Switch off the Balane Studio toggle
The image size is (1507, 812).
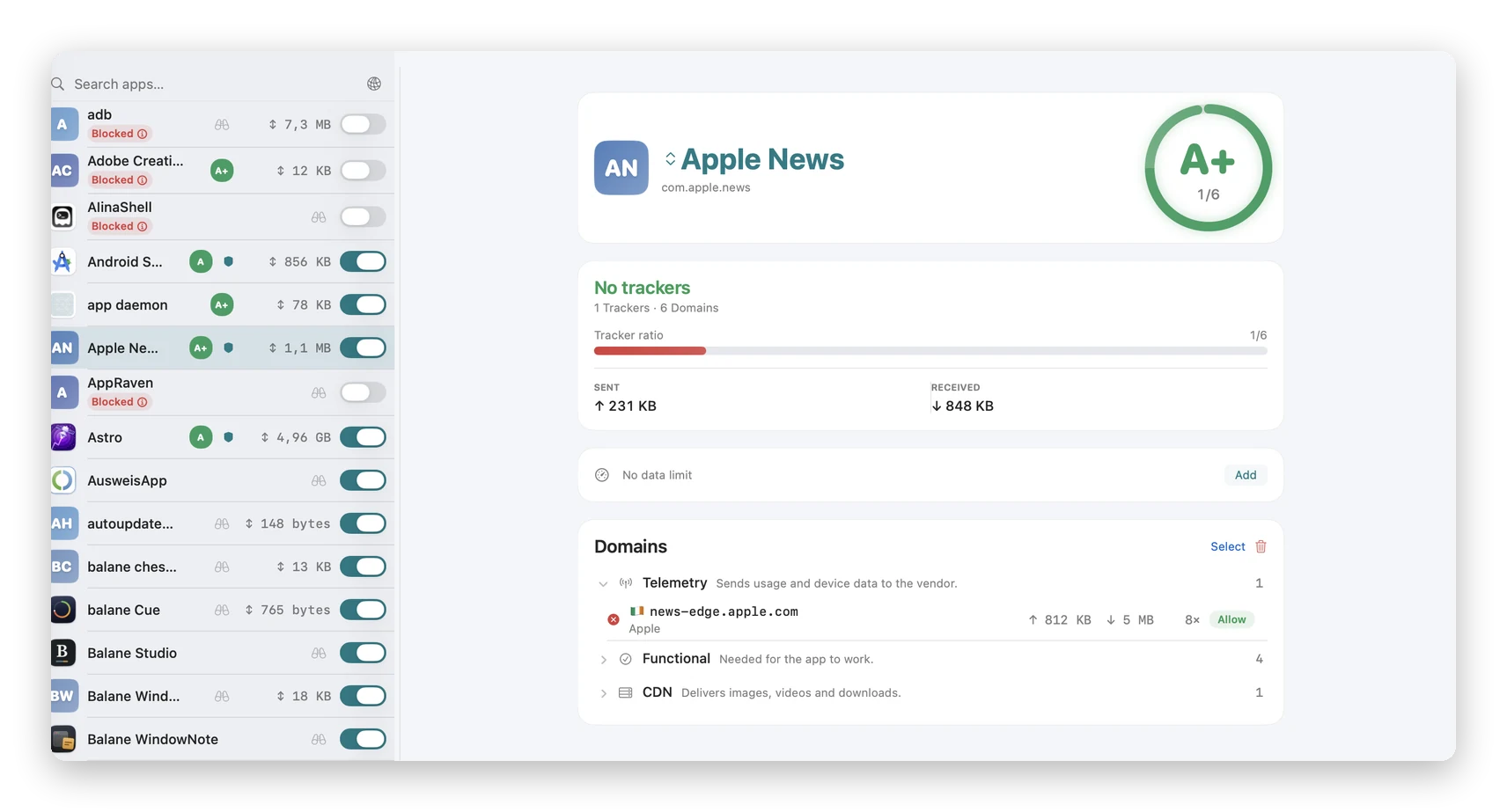(x=363, y=653)
